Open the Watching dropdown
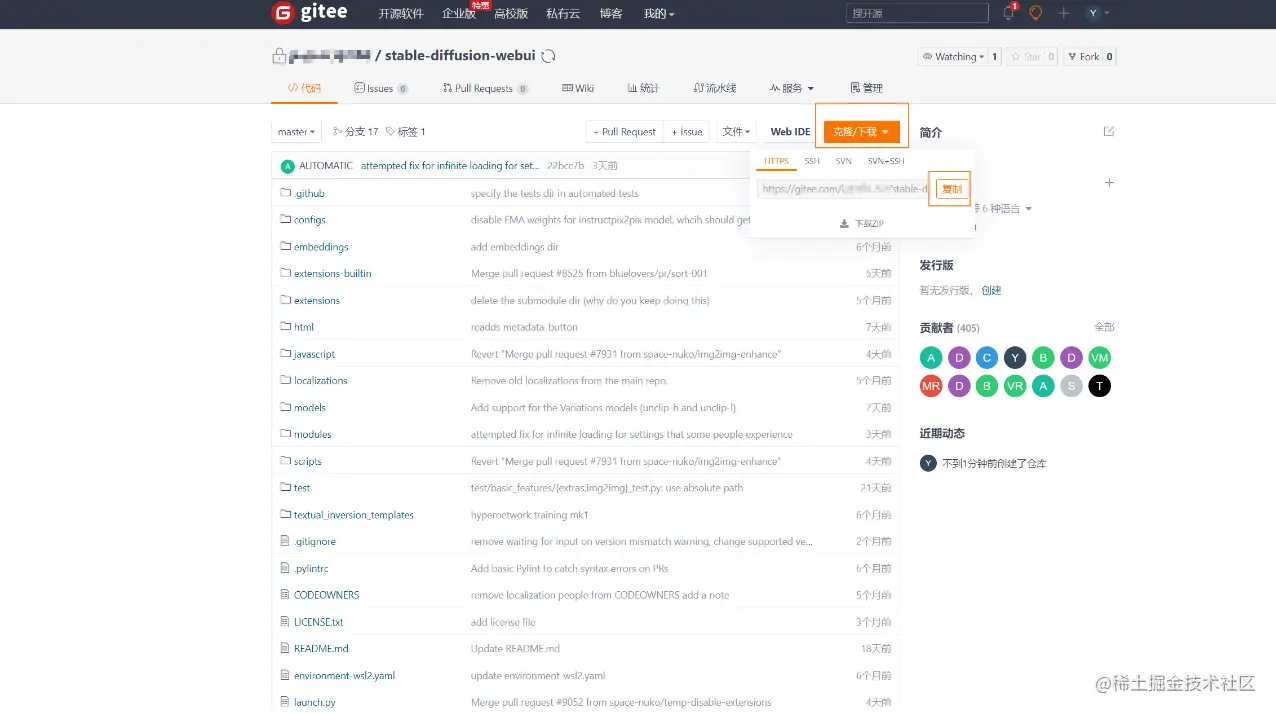 [953, 57]
